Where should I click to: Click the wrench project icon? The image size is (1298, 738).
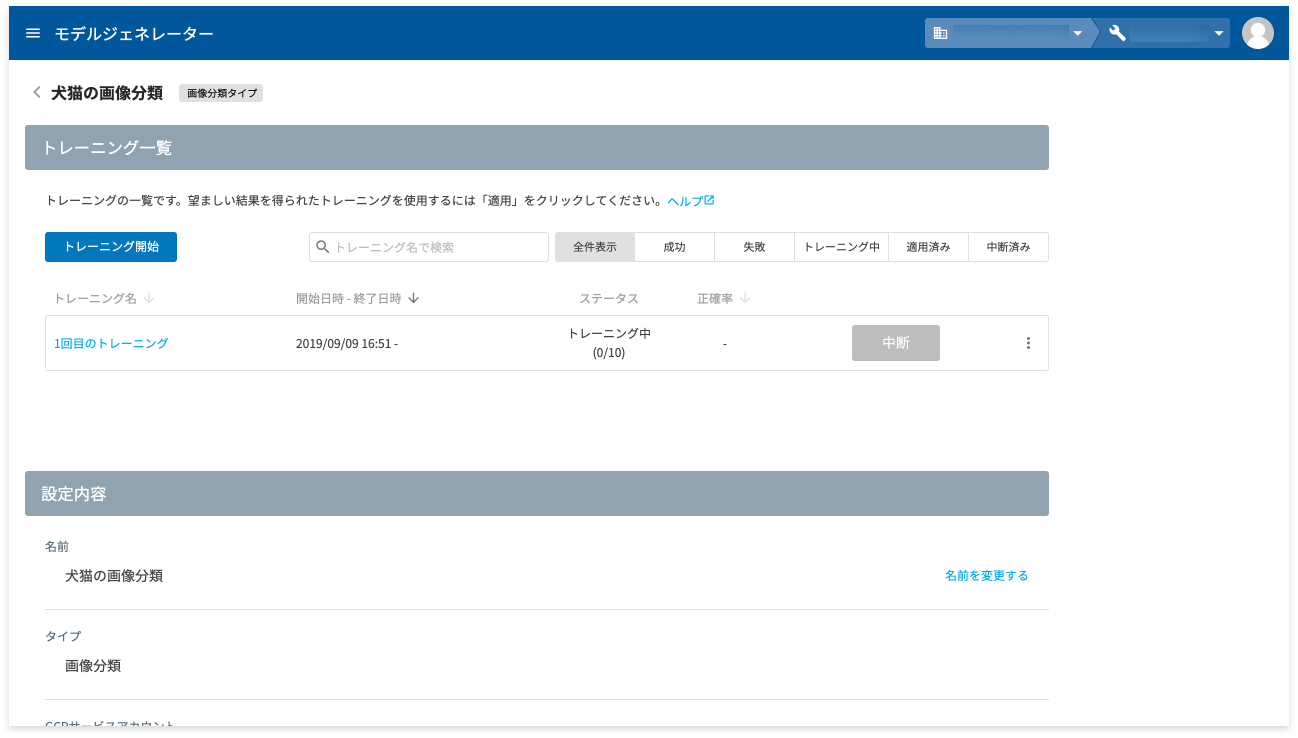(x=1118, y=33)
